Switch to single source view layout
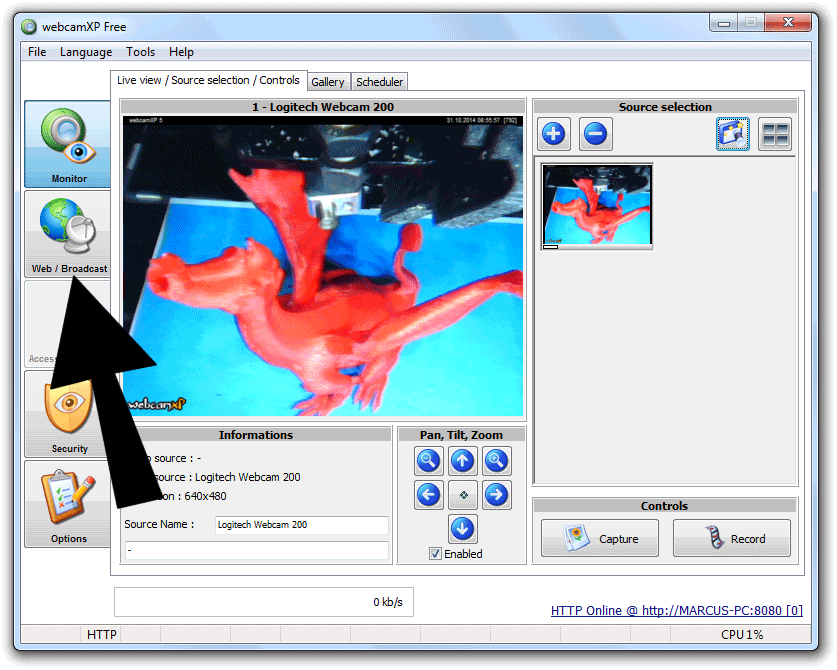The height and width of the screenshot is (670, 837). point(732,134)
